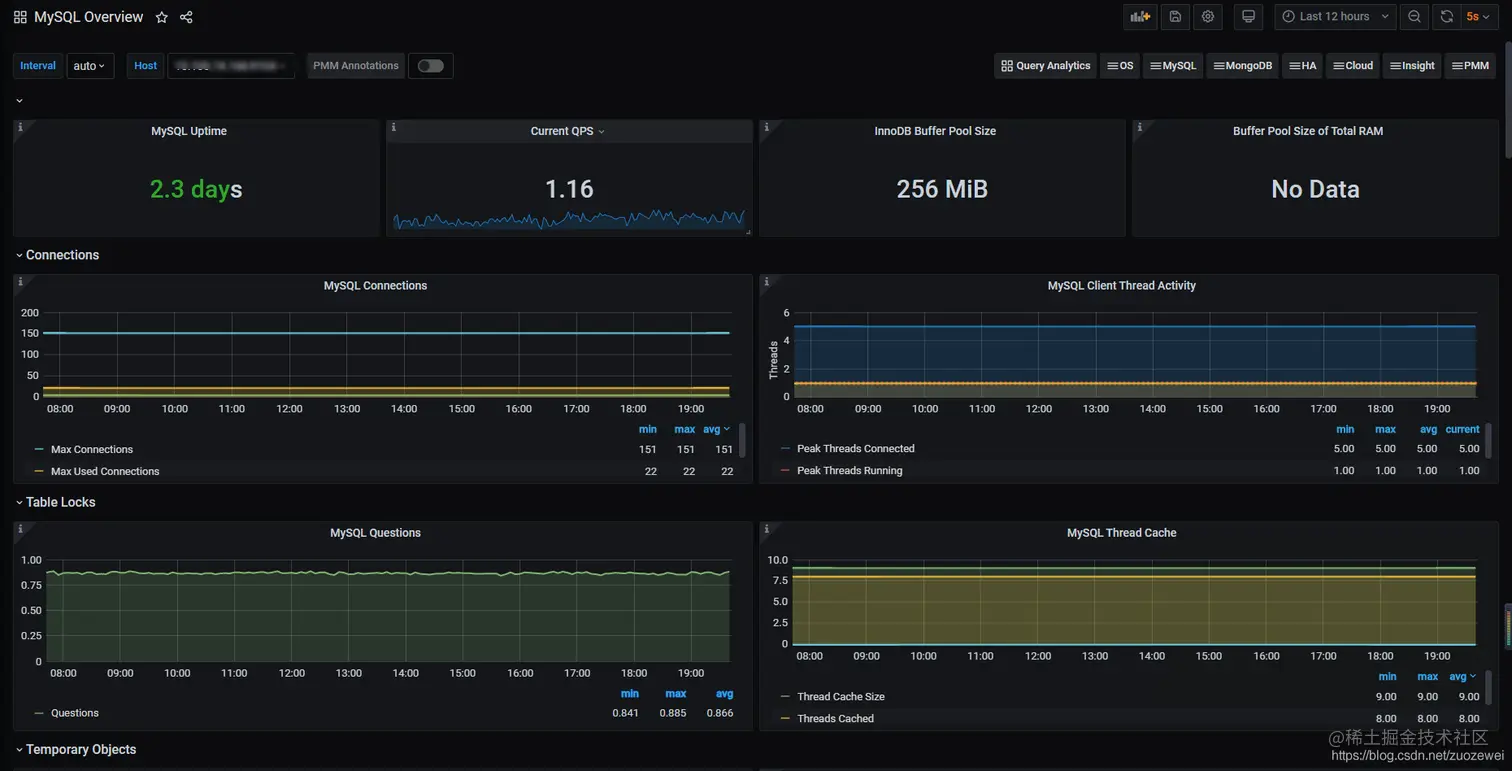Sort MySQL Connections legend by max

(x=684, y=429)
